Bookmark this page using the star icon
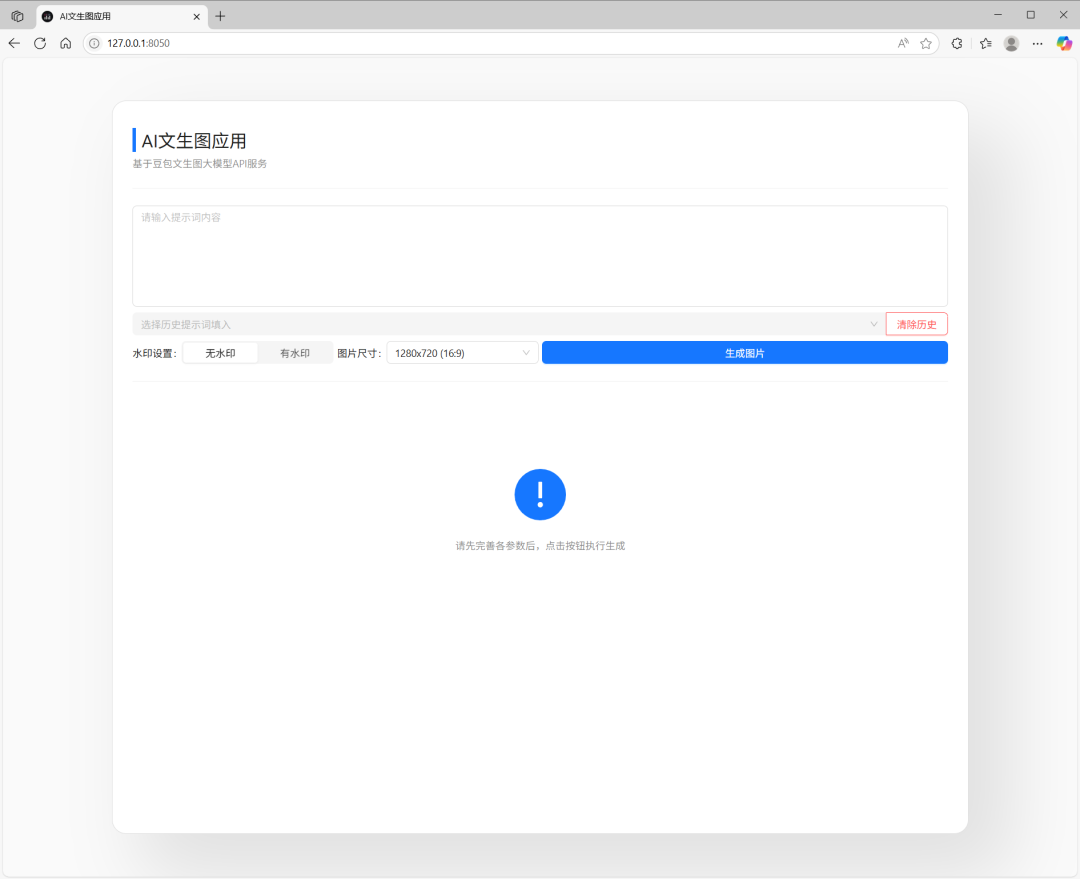Viewport: 1080px width, 879px height. pyautogui.click(x=926, y=43)
